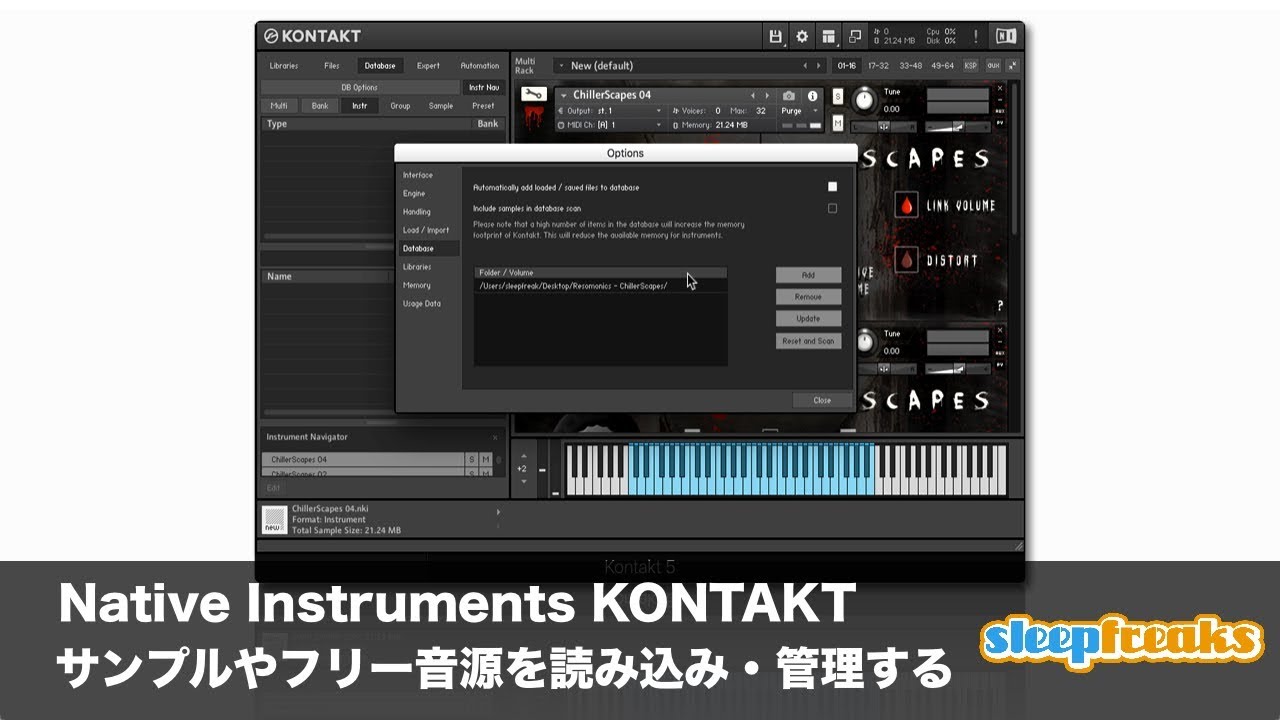The height and width of the screenshot is (720, 1280).
Task: Click the camera snapshot icon on ChillerScapes 04
Action: (x=789, y=96)
